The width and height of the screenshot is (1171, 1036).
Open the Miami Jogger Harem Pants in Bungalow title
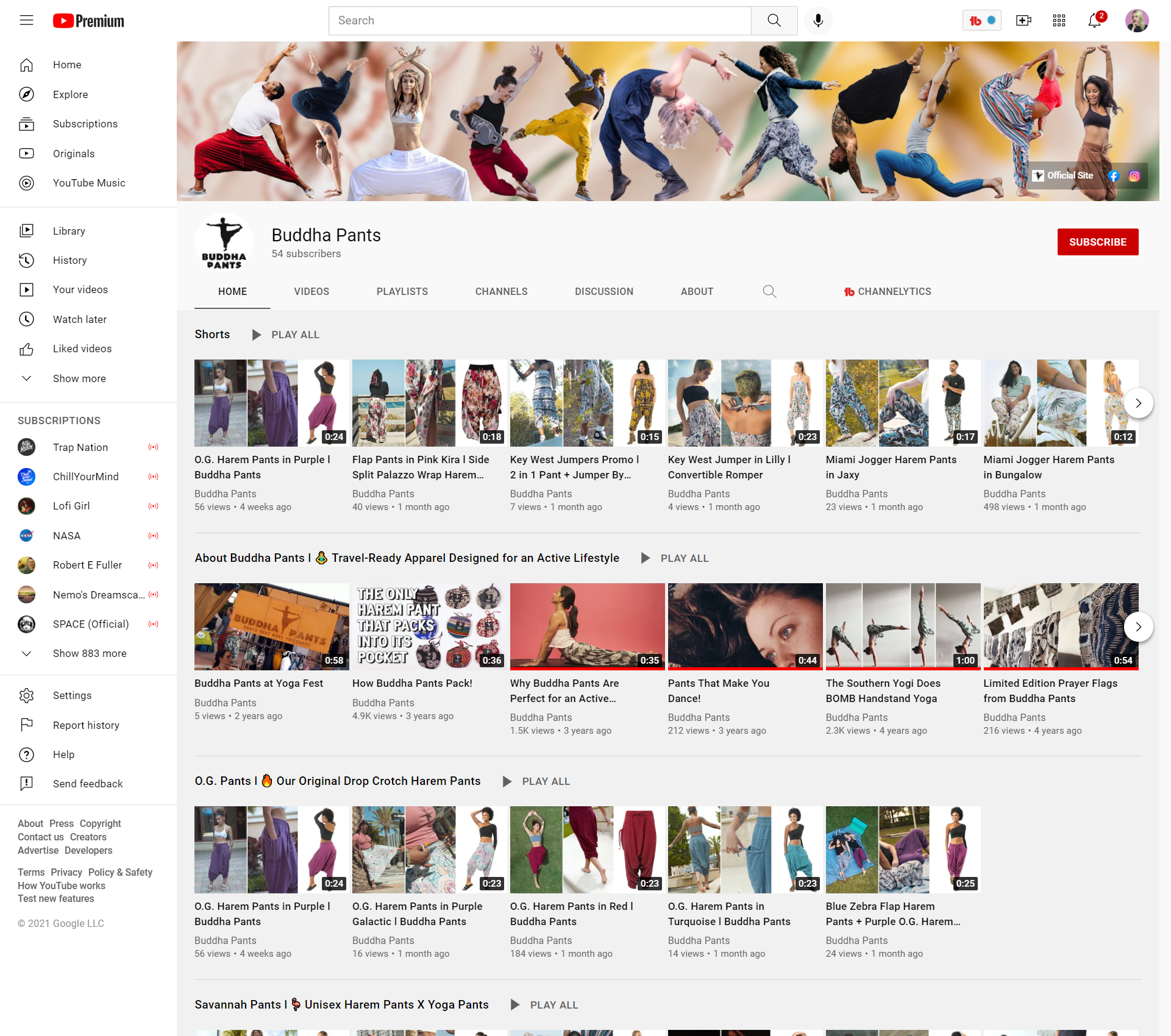(x=1048, y=467)
